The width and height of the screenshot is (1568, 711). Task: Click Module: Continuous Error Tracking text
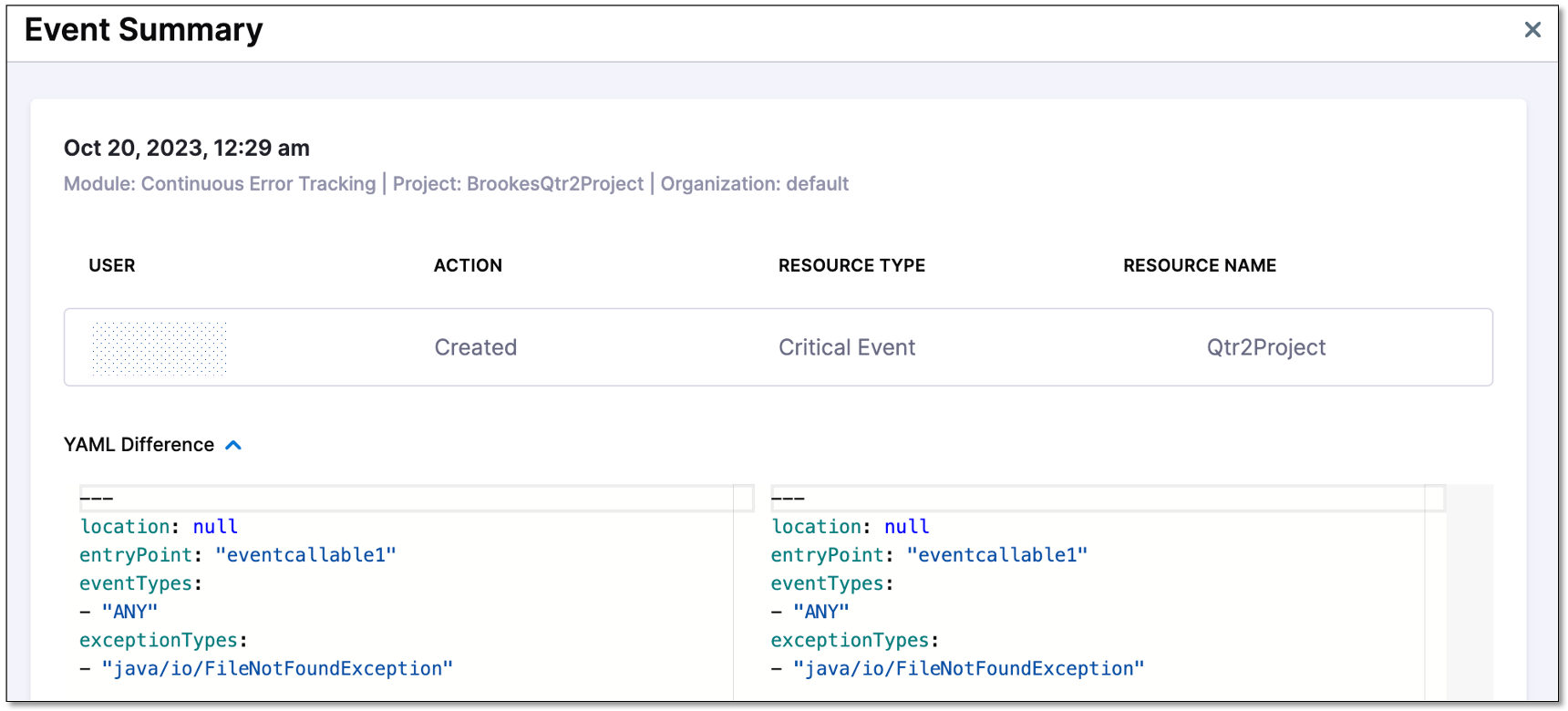pyautogui.click(x=220, y=184)
